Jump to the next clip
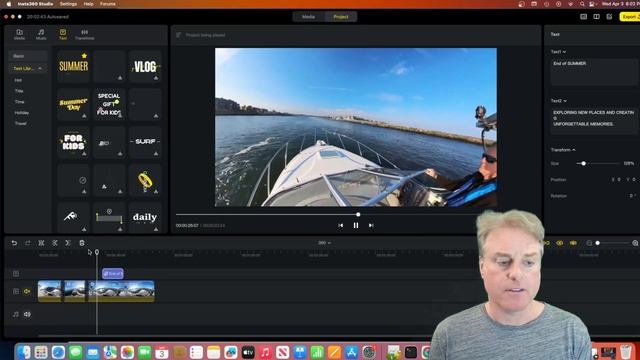640x360 pixels. click(371, 225)
